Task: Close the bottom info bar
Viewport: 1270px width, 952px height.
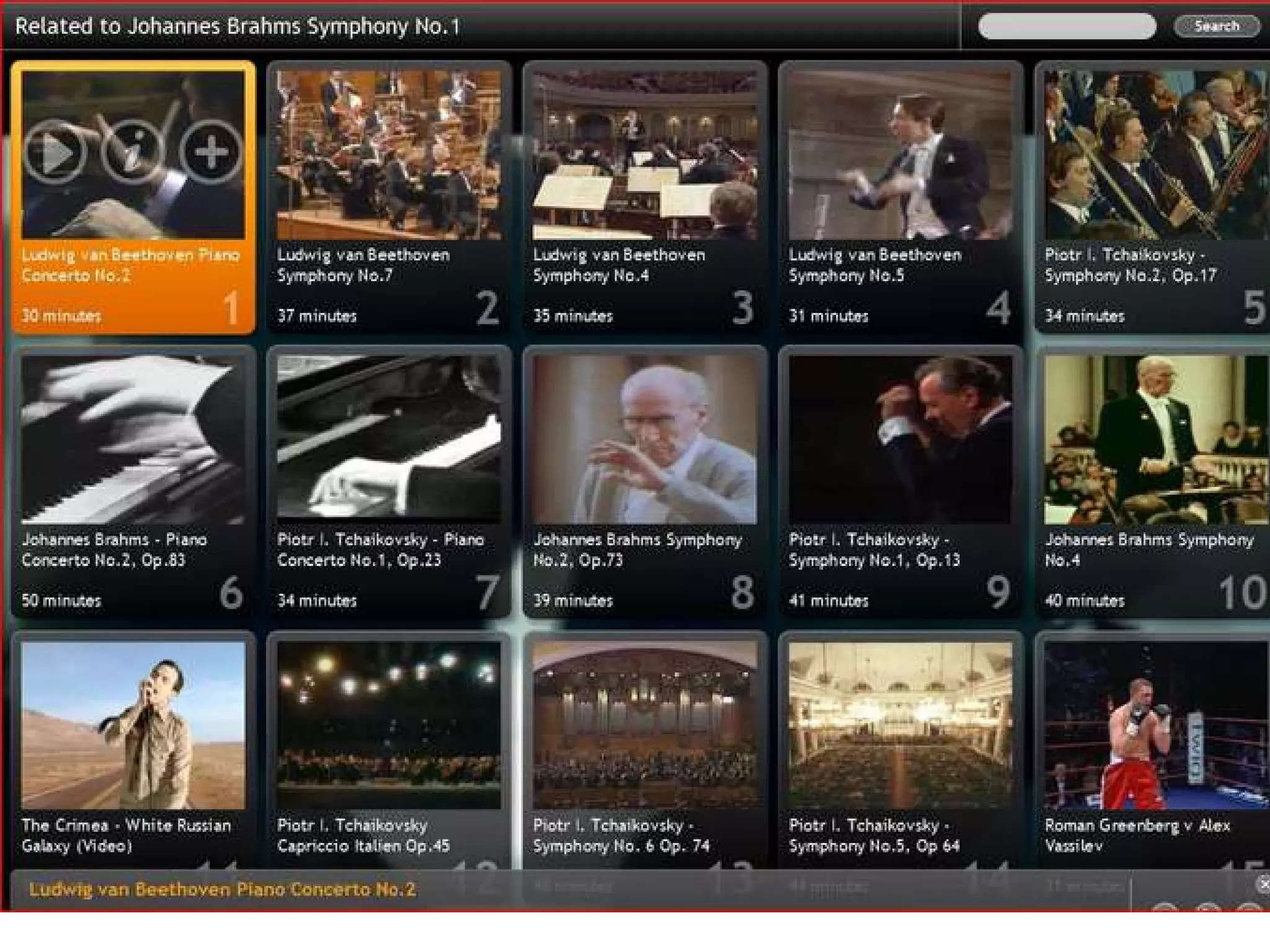Action: coord(1264,884)
